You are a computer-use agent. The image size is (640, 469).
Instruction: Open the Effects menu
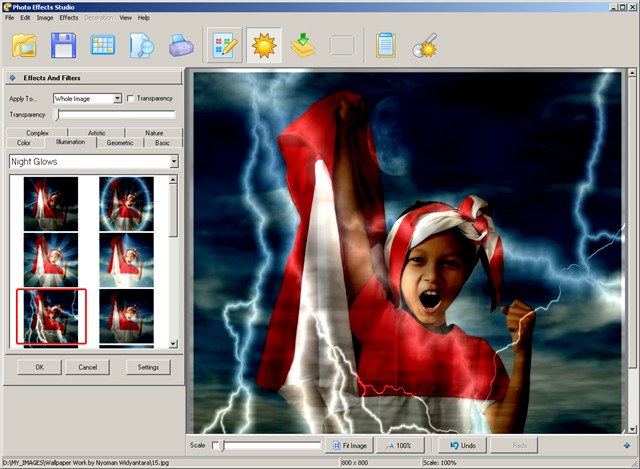pyautogui.click(x=69, y=18)
